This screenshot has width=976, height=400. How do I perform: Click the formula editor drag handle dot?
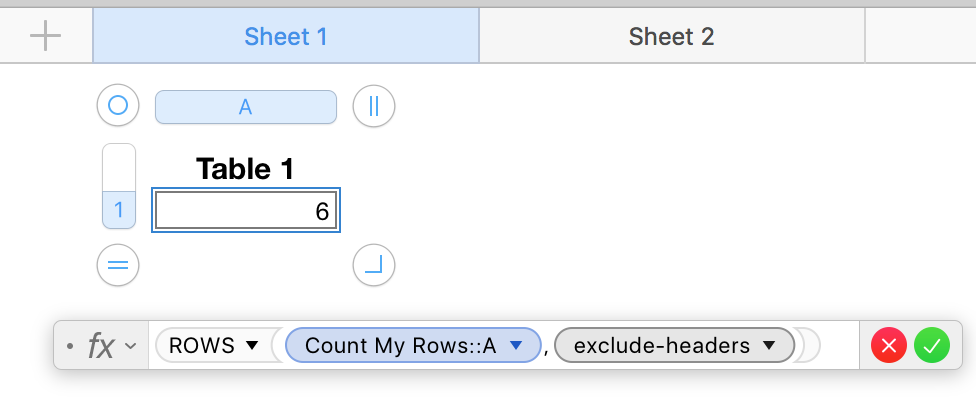coord(69,346)
